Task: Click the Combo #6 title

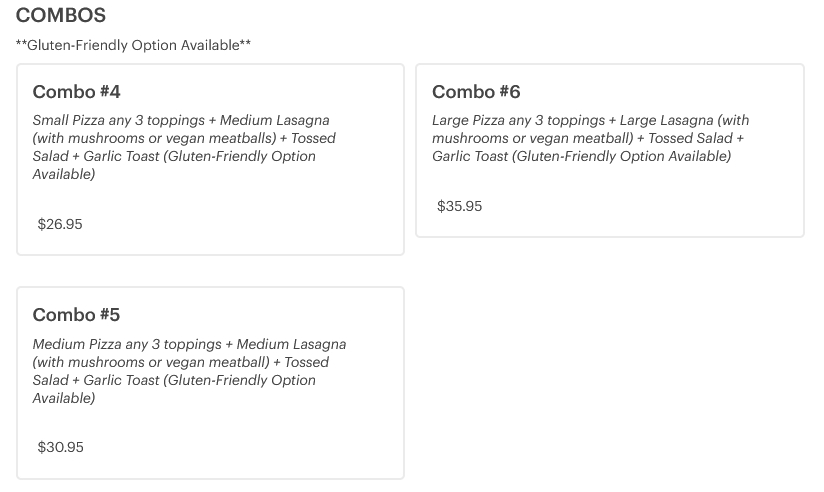Action: click(x=476, y=92)
